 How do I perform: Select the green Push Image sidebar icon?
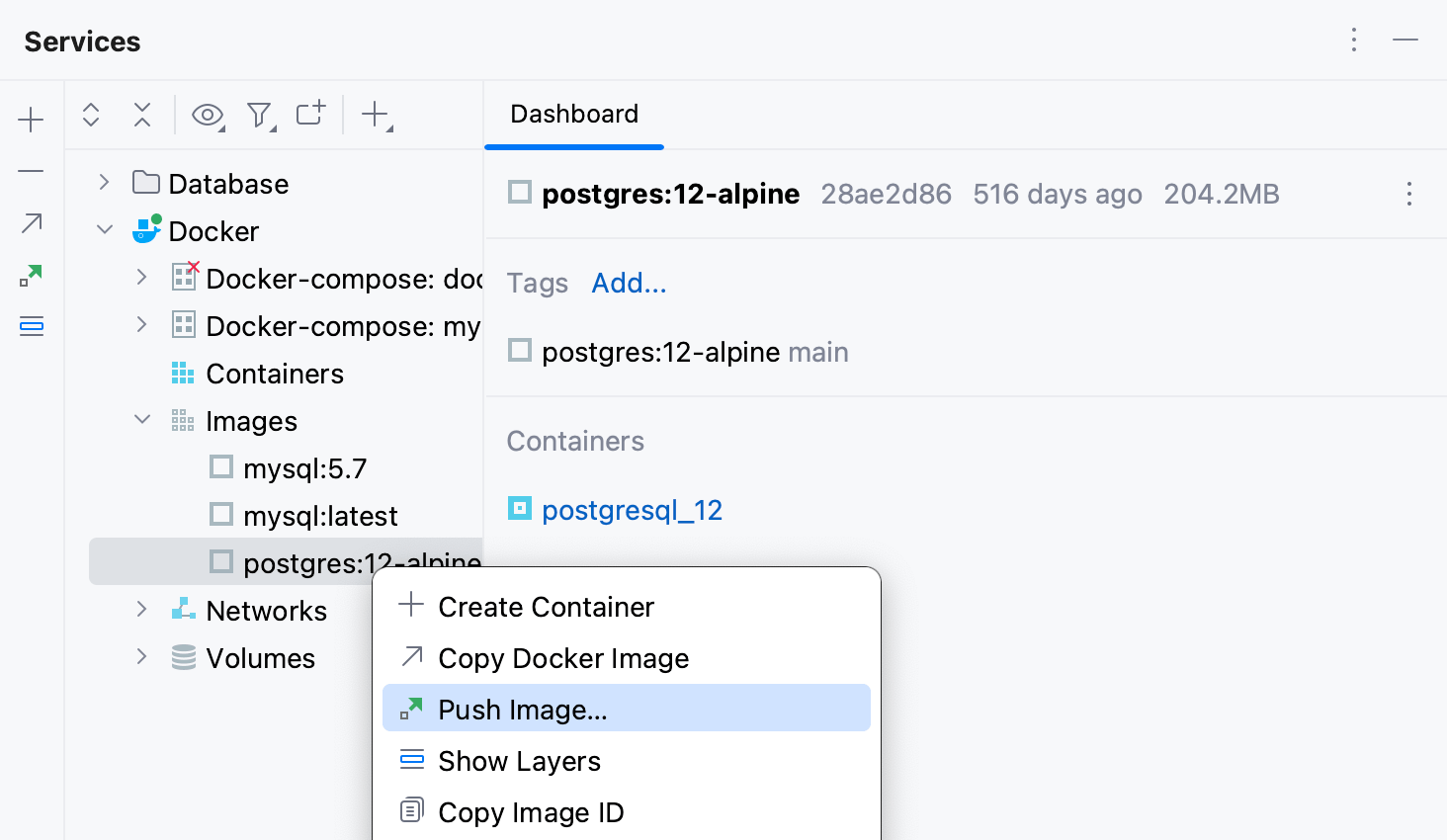pos(31,275)
